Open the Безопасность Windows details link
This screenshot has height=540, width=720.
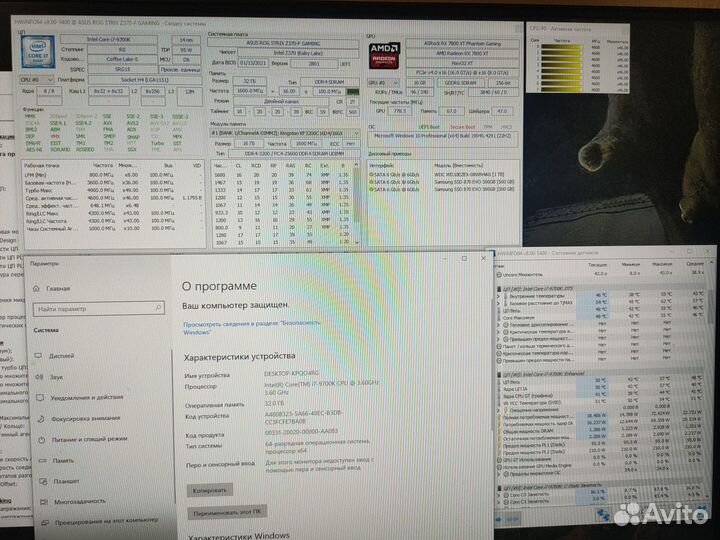(x=252, y=328)
